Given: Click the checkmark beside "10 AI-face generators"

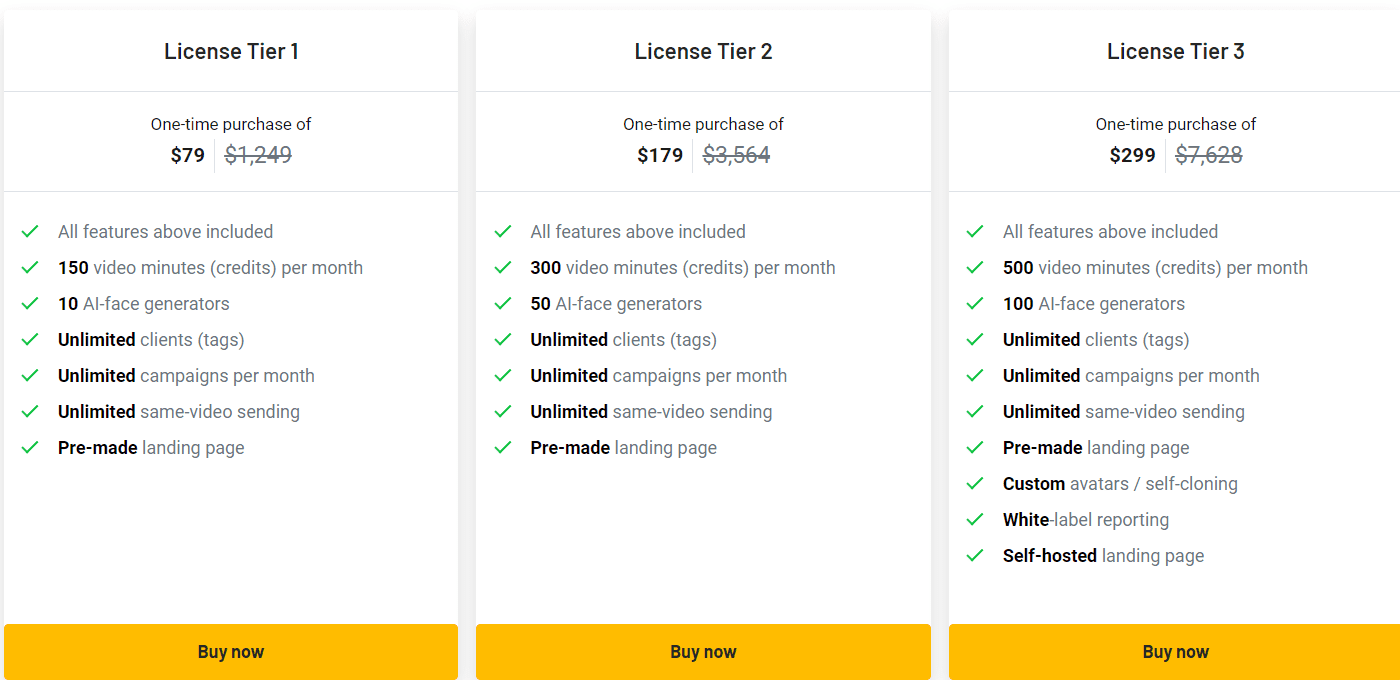Looking at the screenshot, I should [30, 303].
